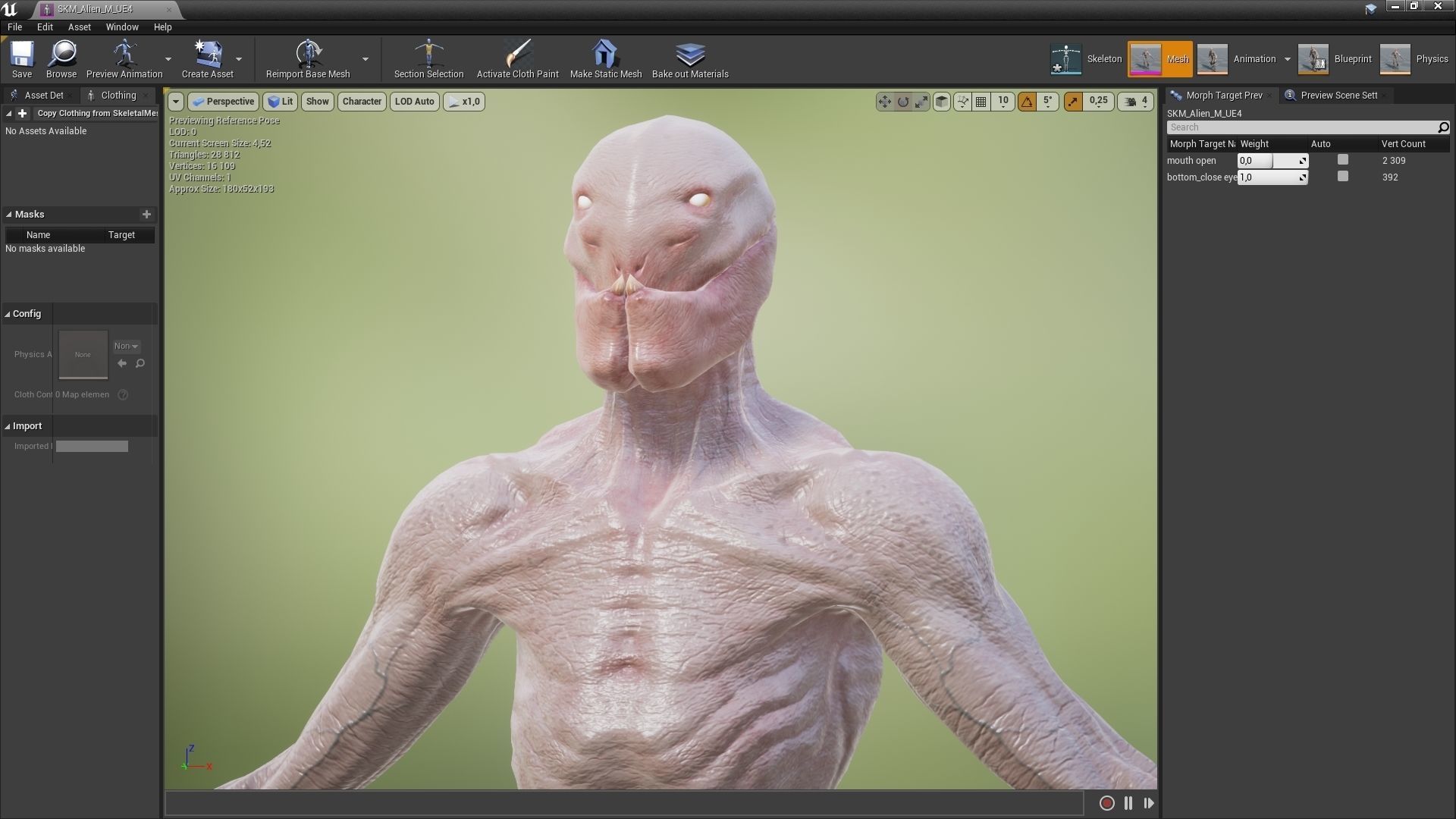Screen dimensions: 1456x819
Task: Select rotate gizmo mode in viewport
Action: pos(902,102)
